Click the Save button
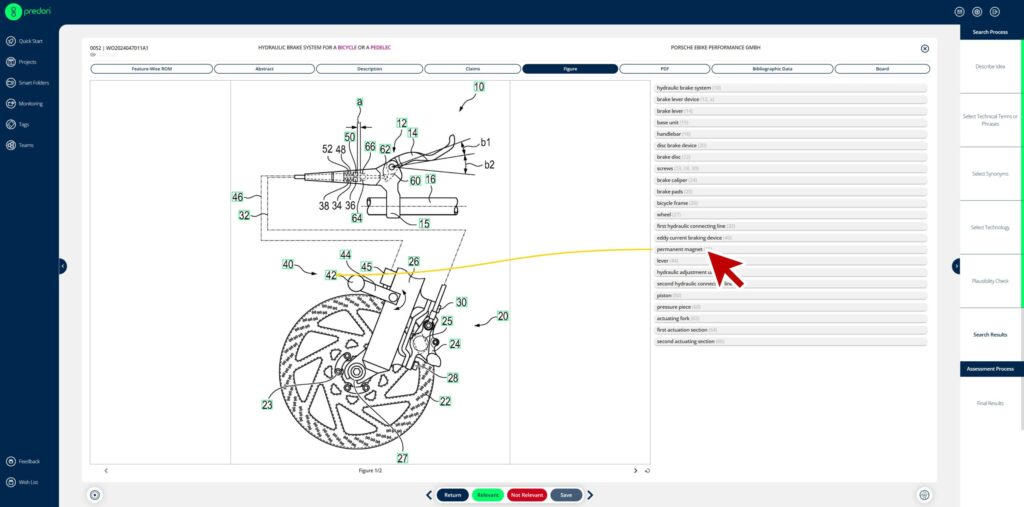The image size is (1024, 507). [x=566, y=495]
